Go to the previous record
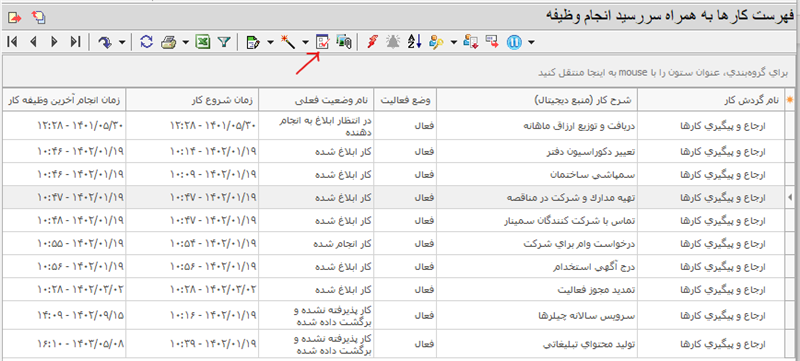 [33, 42]
